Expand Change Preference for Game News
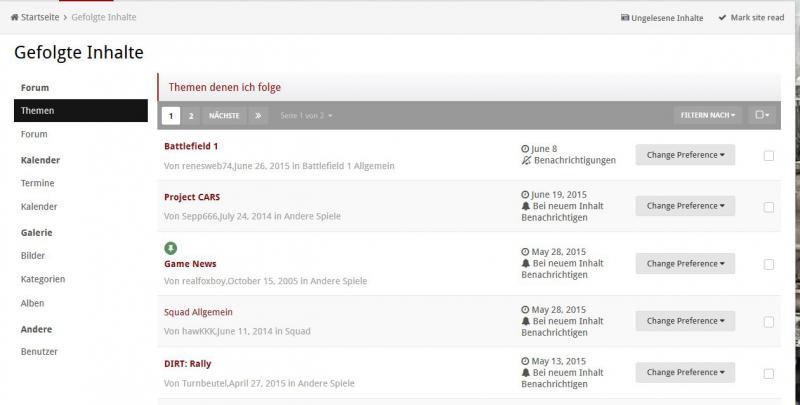This screenshot has height=405, width=800. pos(685,264)
